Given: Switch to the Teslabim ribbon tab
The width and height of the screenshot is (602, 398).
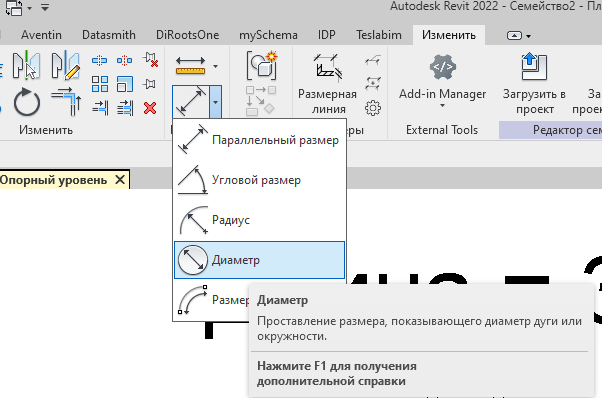Looking at the screenshot, I should tap(379, 35).
